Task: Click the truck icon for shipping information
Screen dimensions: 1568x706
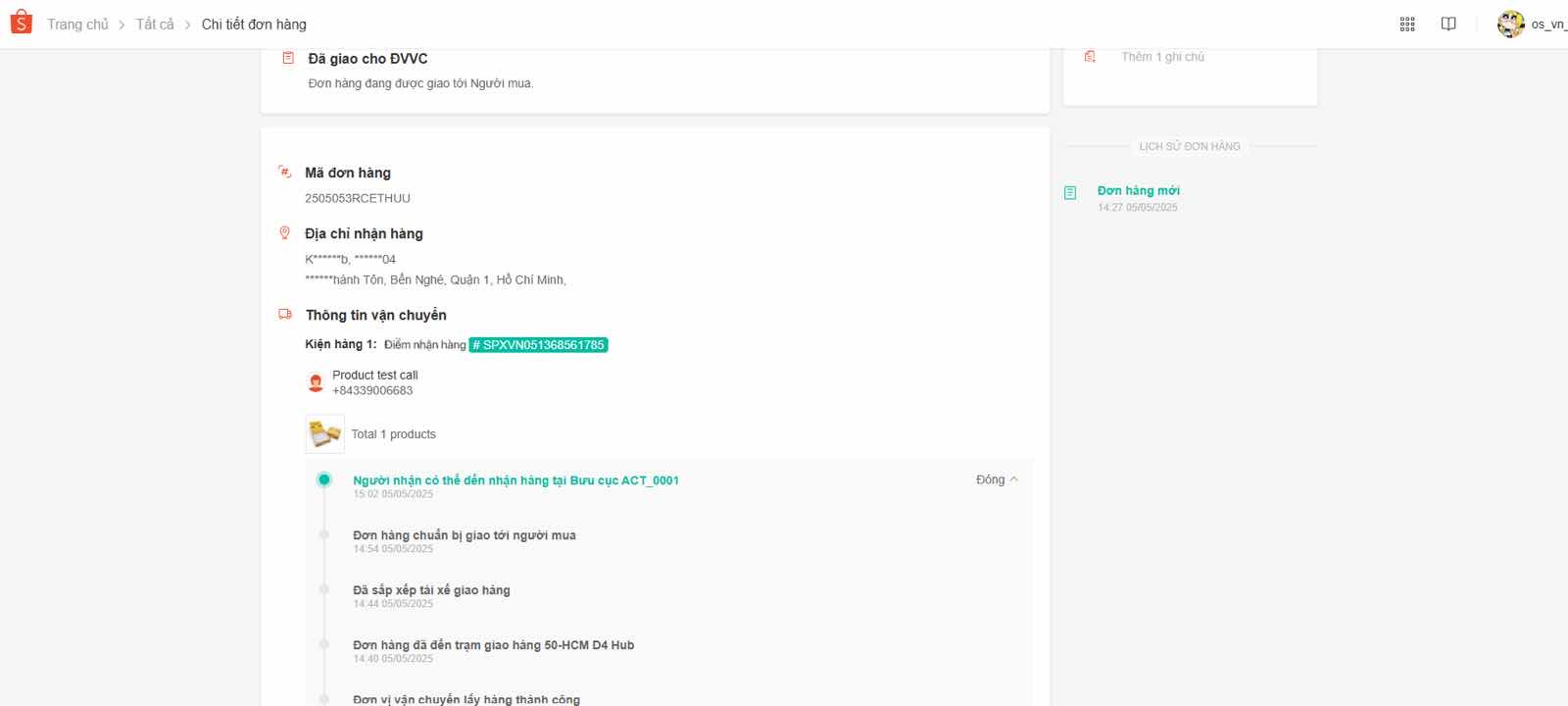Action: pyautogui.click(x=285, y=315)
